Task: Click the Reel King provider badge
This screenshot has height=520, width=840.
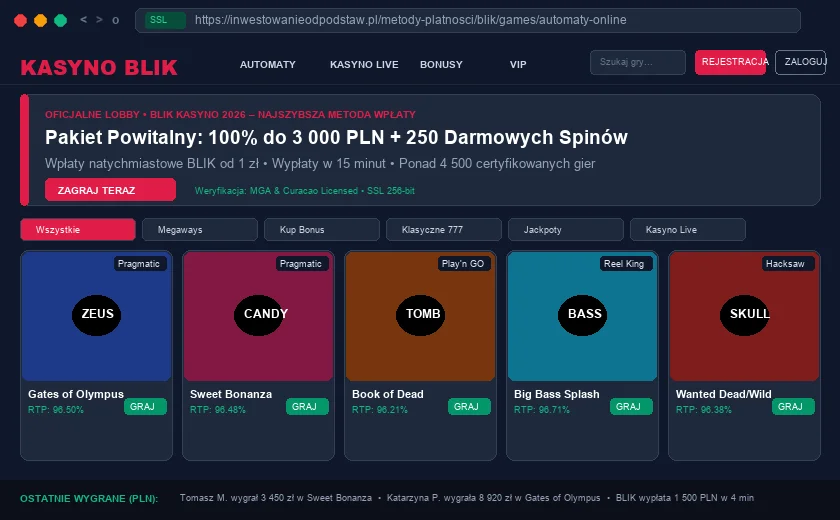Action: click(626, 263)
